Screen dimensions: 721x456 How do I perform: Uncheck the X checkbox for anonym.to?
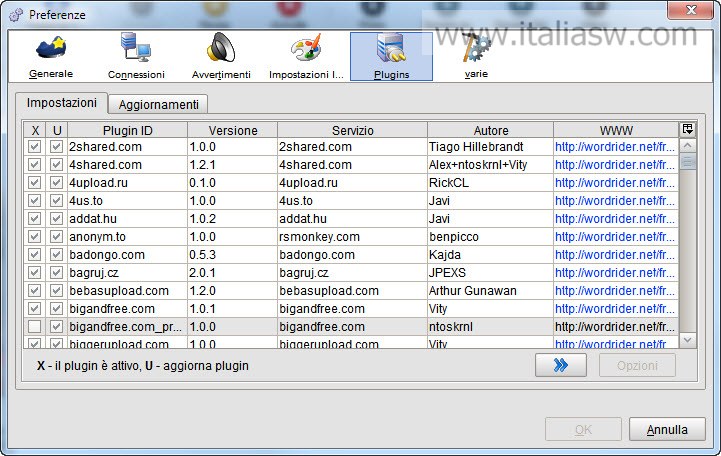(34, 236)
